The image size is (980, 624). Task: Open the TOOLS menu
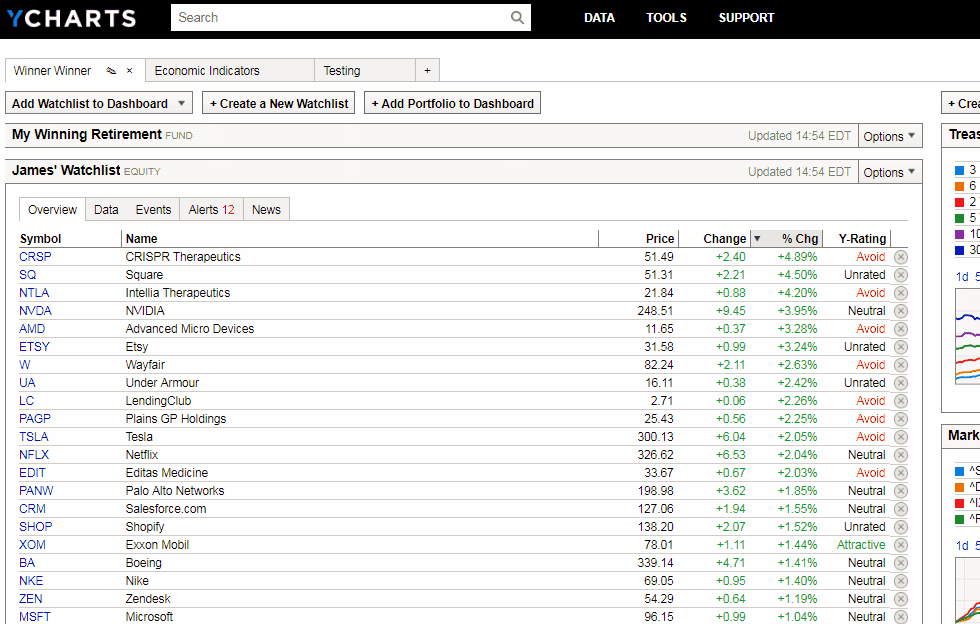(x=666, y=18)
